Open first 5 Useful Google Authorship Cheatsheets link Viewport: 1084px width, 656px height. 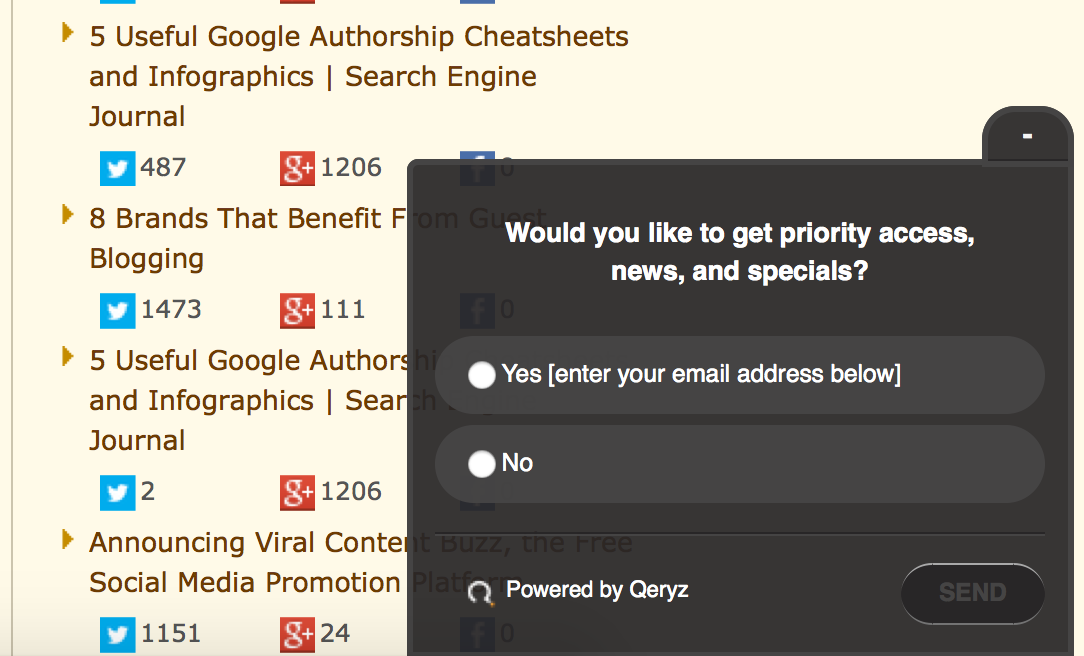(358, 37)
